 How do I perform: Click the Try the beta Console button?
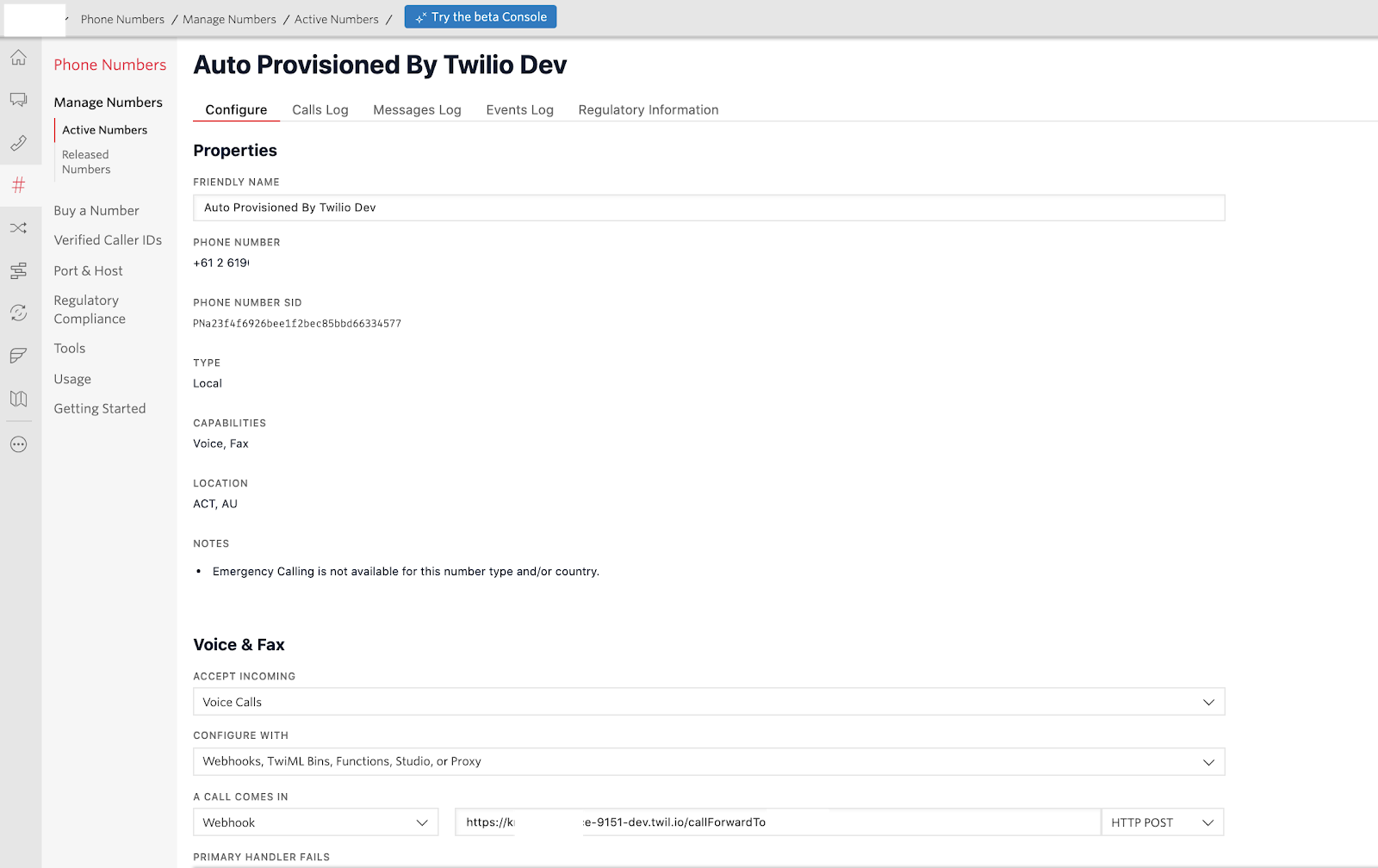click(x=481, y=17)
